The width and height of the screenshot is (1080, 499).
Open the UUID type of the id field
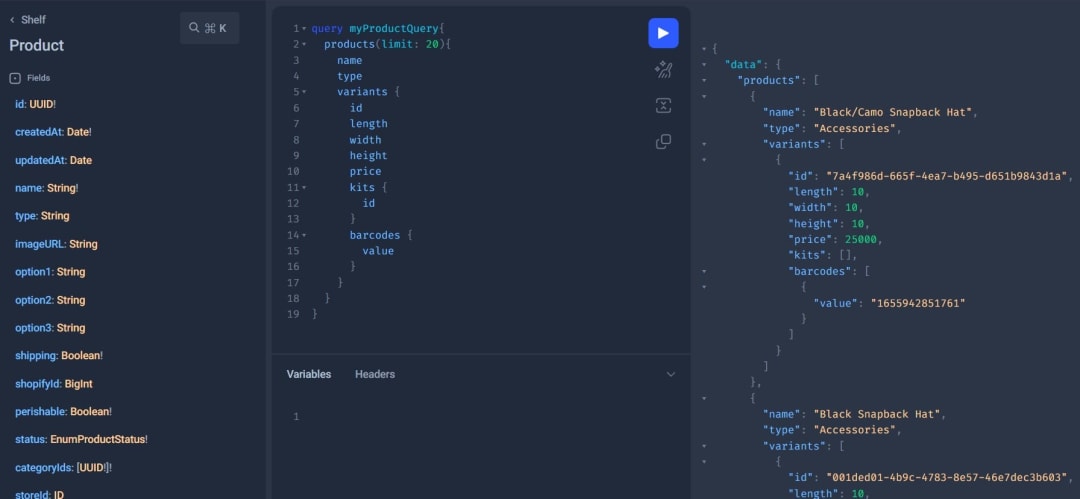click(41, 104)
